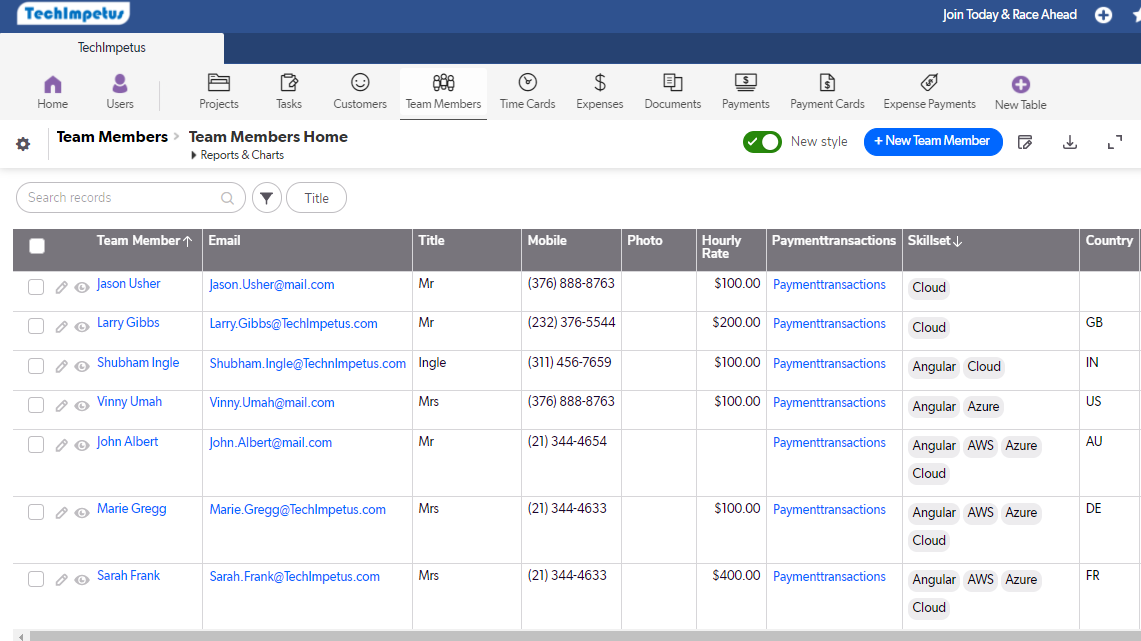Click the customize report edit icon
The width and height of the screenshot is (1141, 641).
click(1025, 143)
